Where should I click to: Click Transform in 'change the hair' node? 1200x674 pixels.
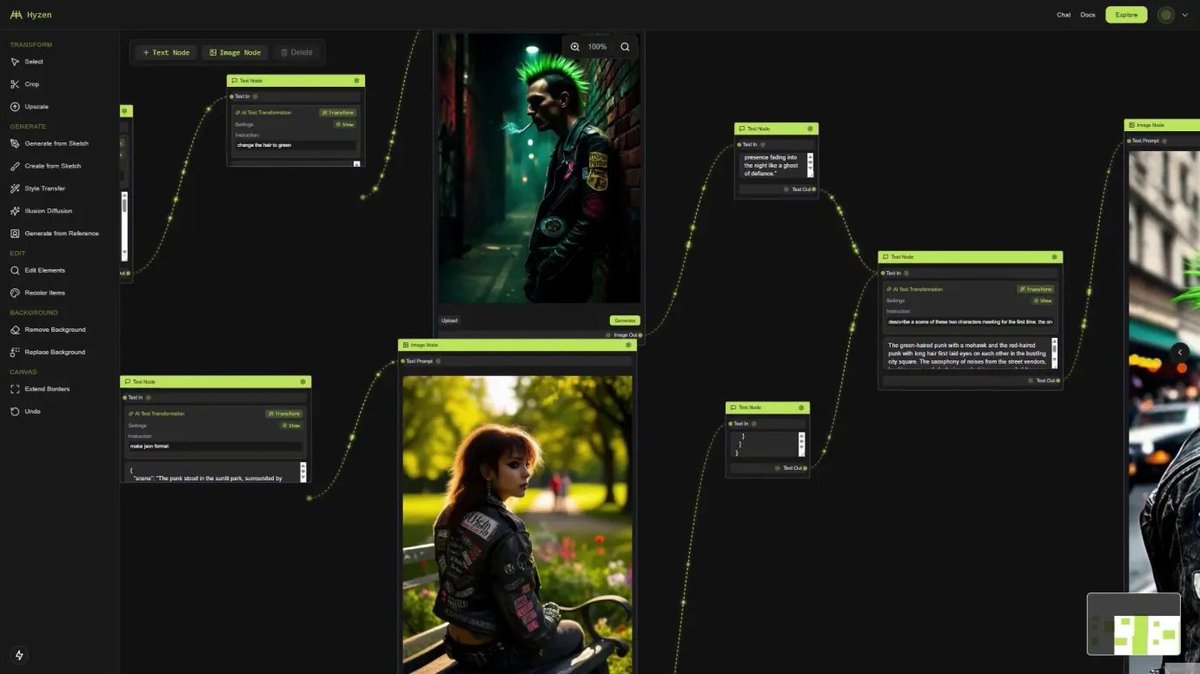[338, 112]
